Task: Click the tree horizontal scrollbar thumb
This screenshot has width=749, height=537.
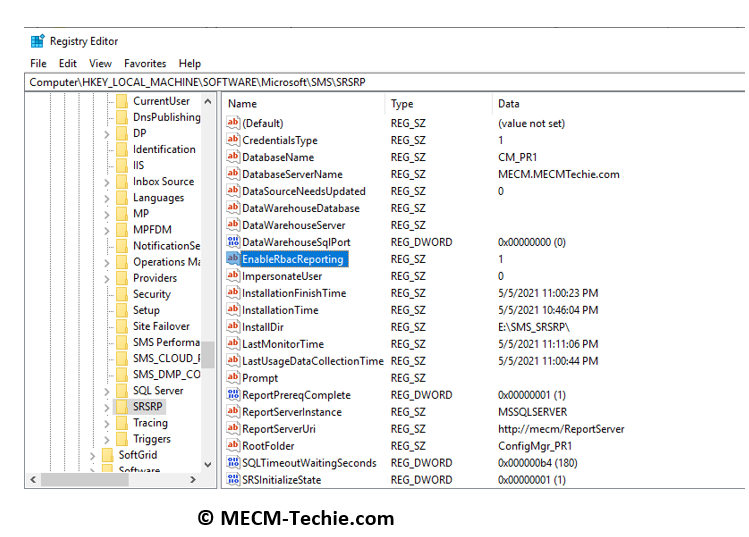Action: tap(85, 479)
